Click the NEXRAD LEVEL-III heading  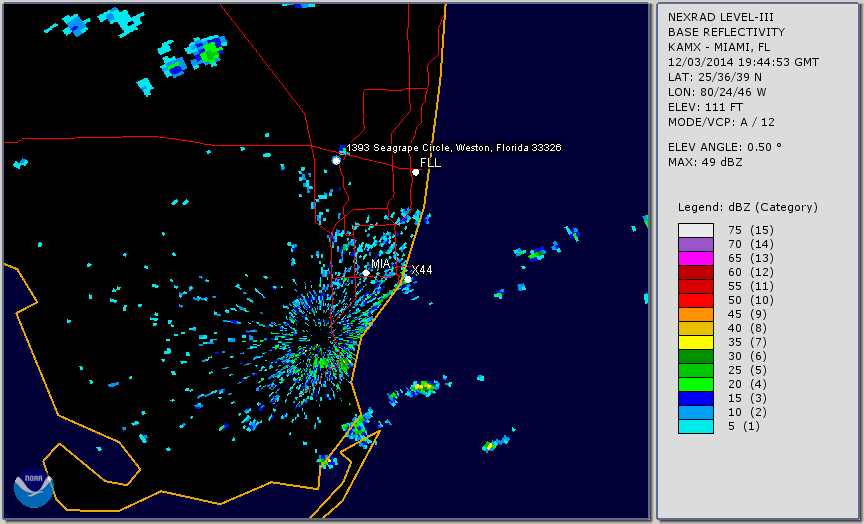click(x=721, y=18)
